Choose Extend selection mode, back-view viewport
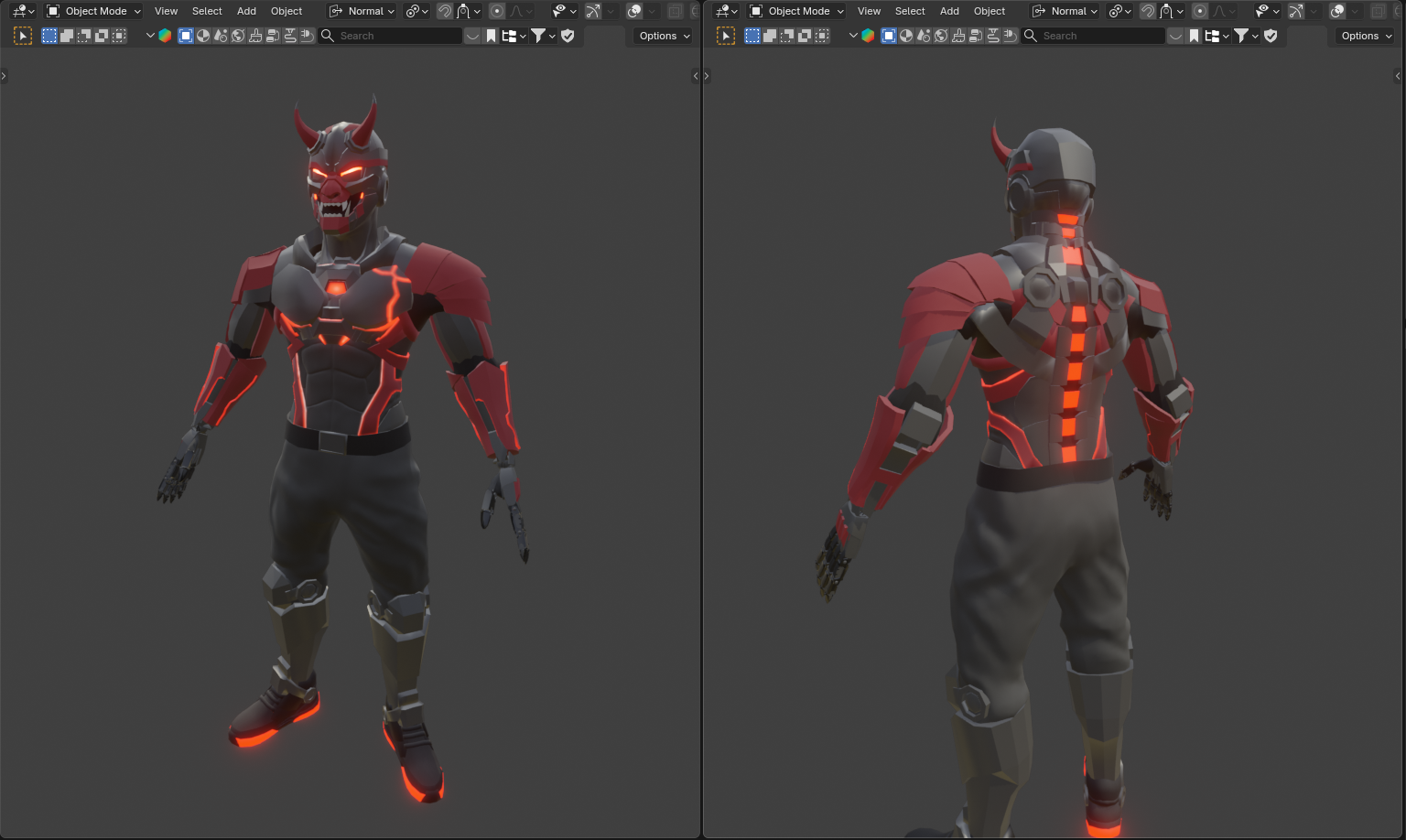The width and height of the screenshot is (1406, 840). pyautogui.click(x=770, y=36)
